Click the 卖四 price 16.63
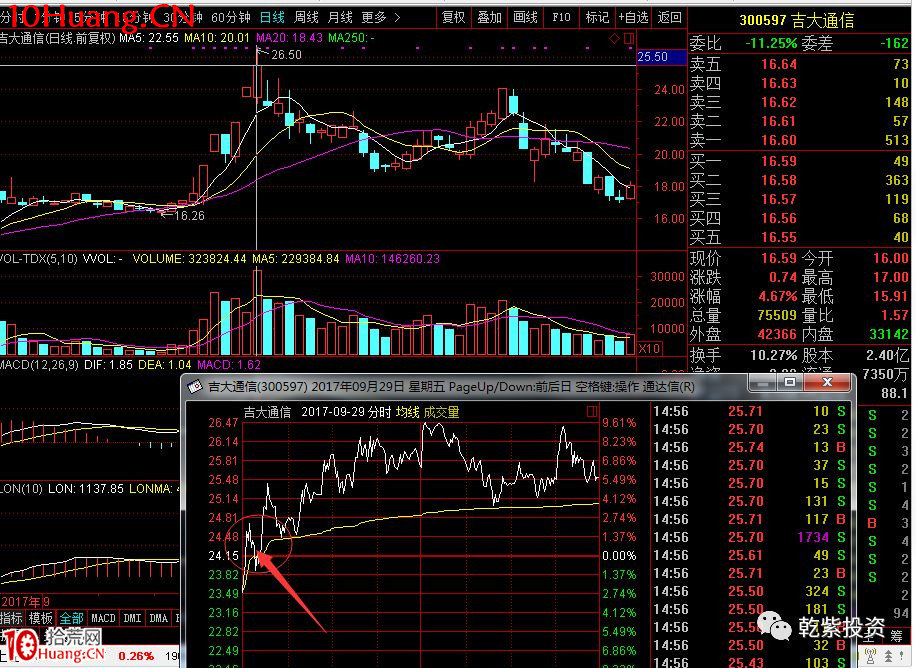The height and width of the screenshot is (668, 916). [x=778, y=83]
